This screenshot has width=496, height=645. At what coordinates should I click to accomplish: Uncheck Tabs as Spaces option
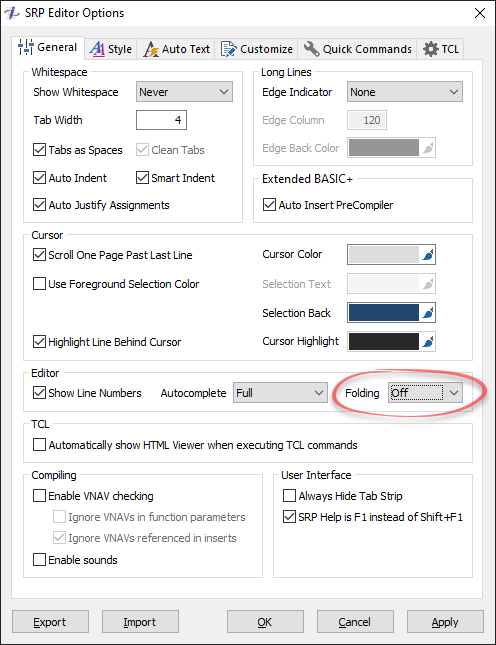pyautogui.click(x=39, y=150)
